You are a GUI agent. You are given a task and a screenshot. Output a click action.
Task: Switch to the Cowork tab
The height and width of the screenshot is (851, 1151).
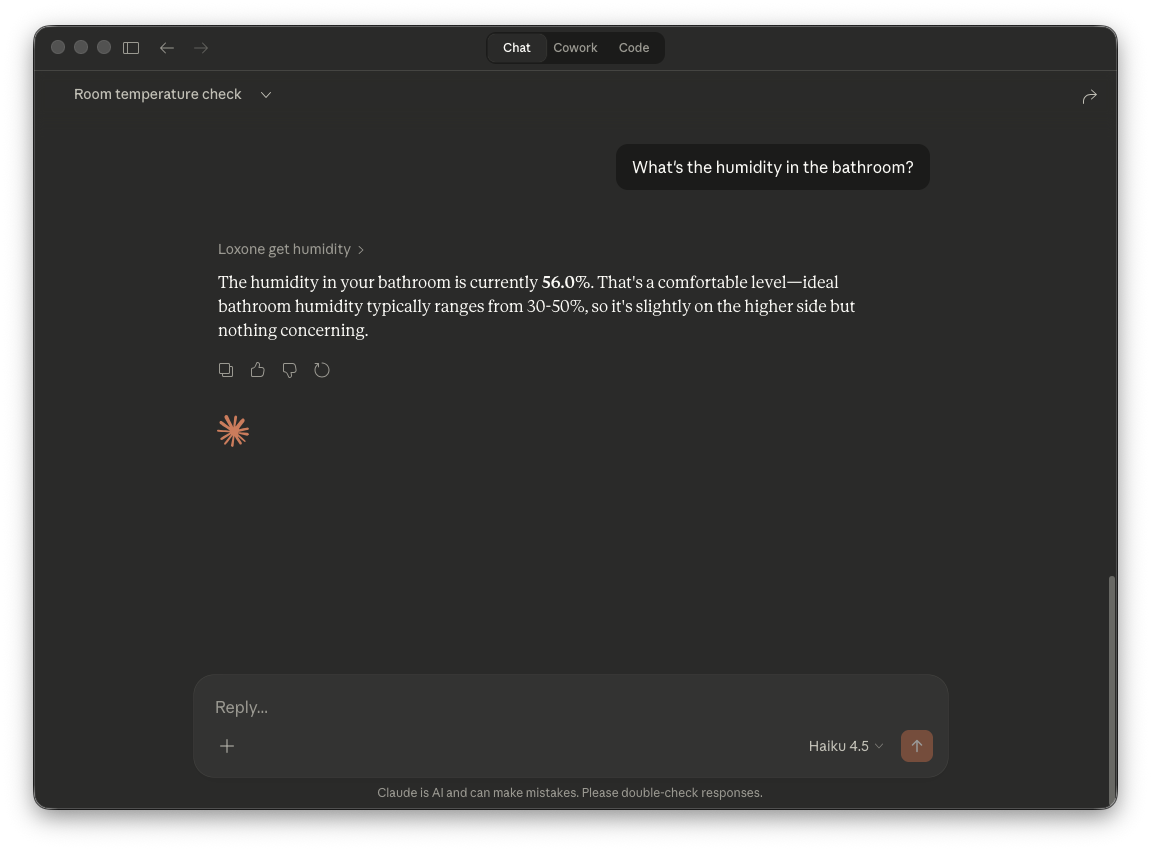click(x=575, y=47)
